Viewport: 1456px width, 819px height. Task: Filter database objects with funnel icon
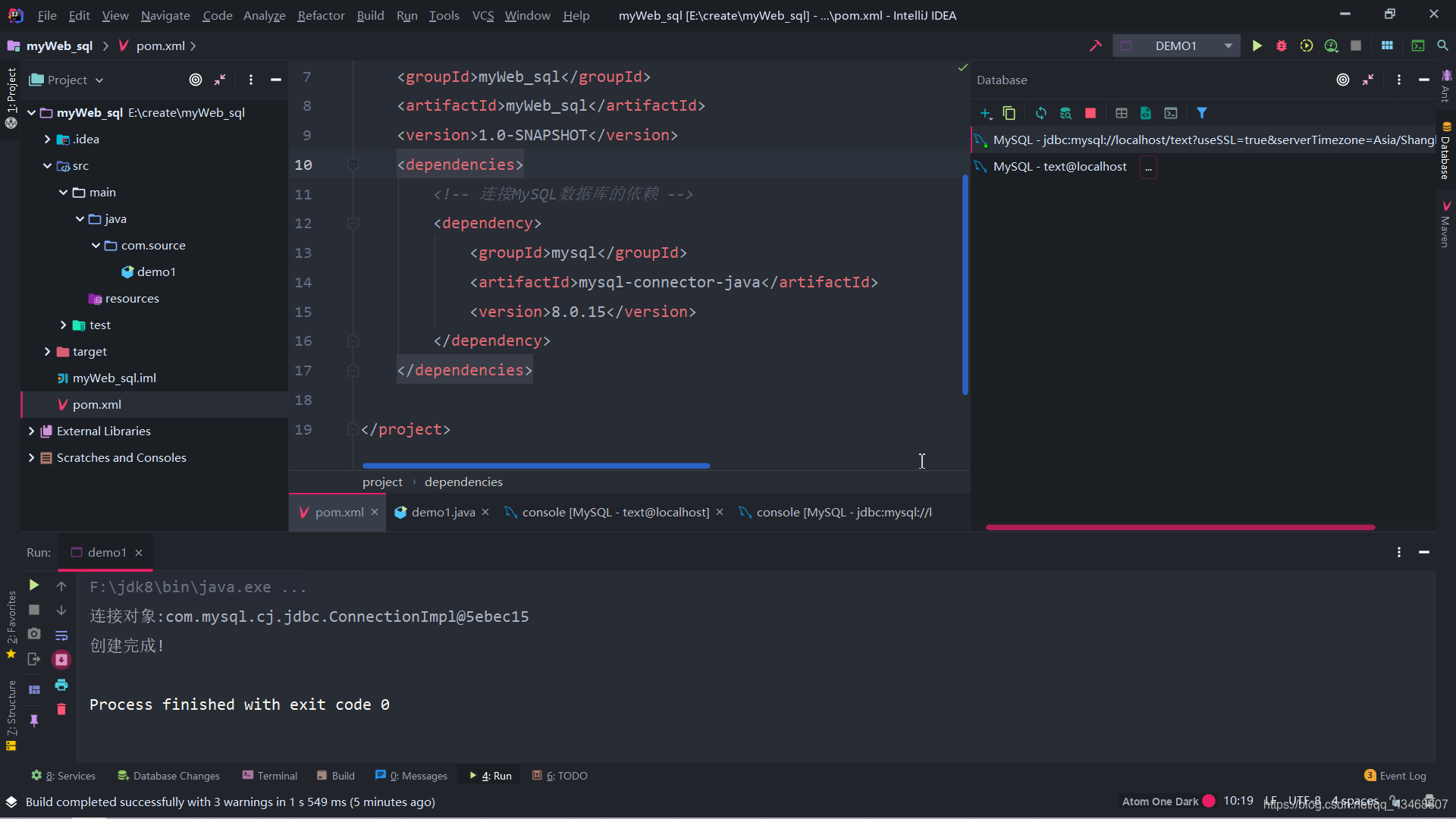click(1202, 113)
